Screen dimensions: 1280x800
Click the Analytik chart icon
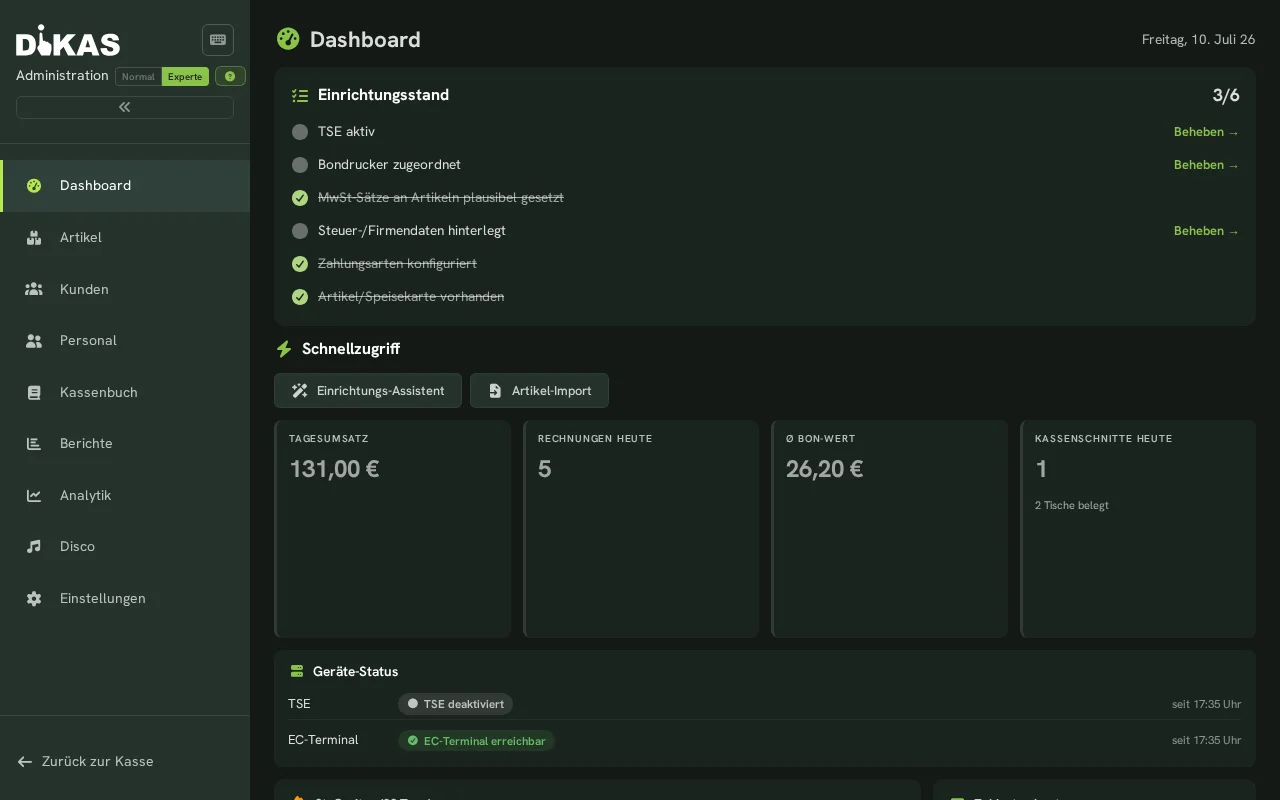pyautogui.click(x=34, y=495)
